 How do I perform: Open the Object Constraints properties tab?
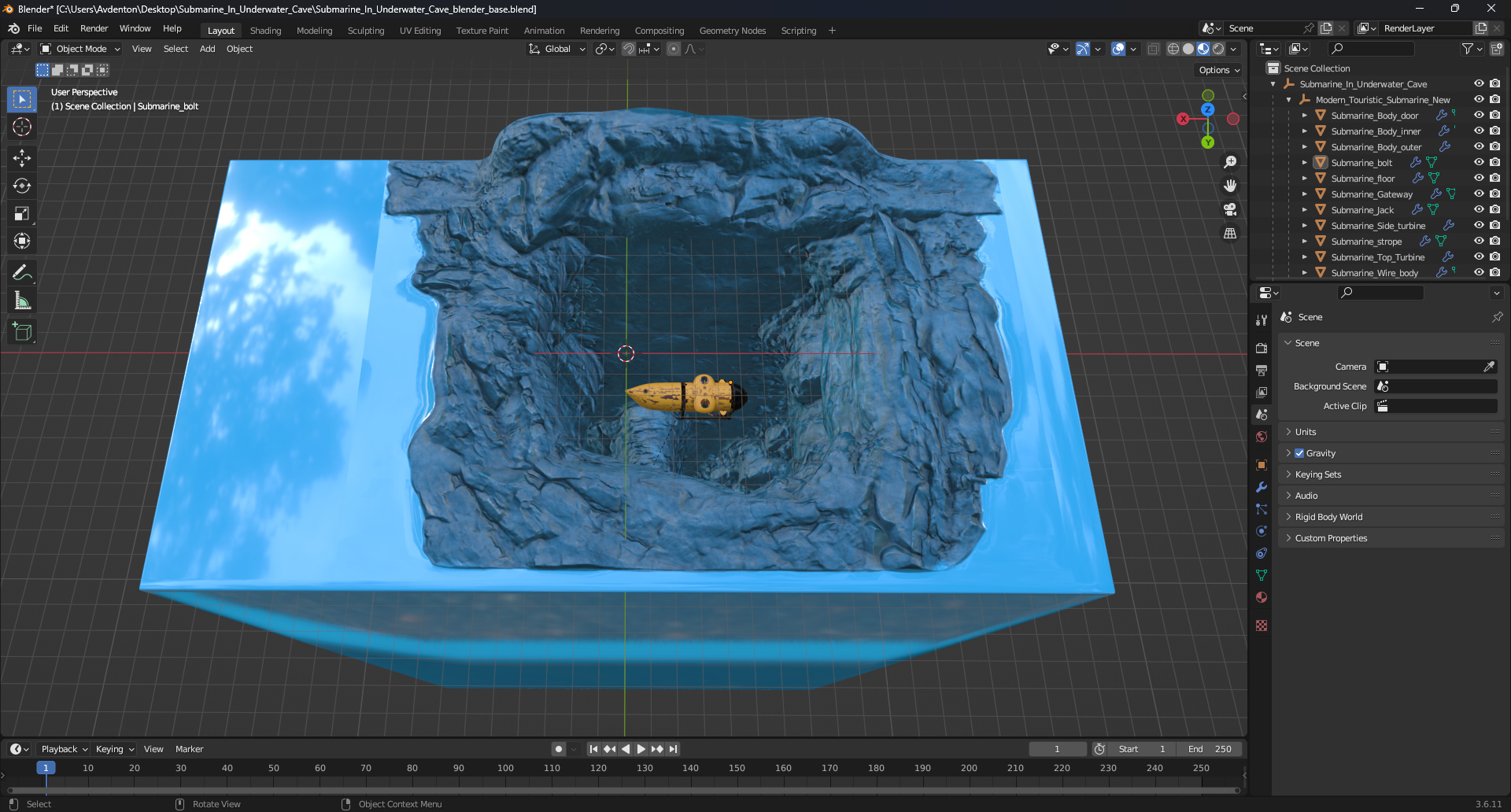pyautogui.click(x=1262, y=553)
